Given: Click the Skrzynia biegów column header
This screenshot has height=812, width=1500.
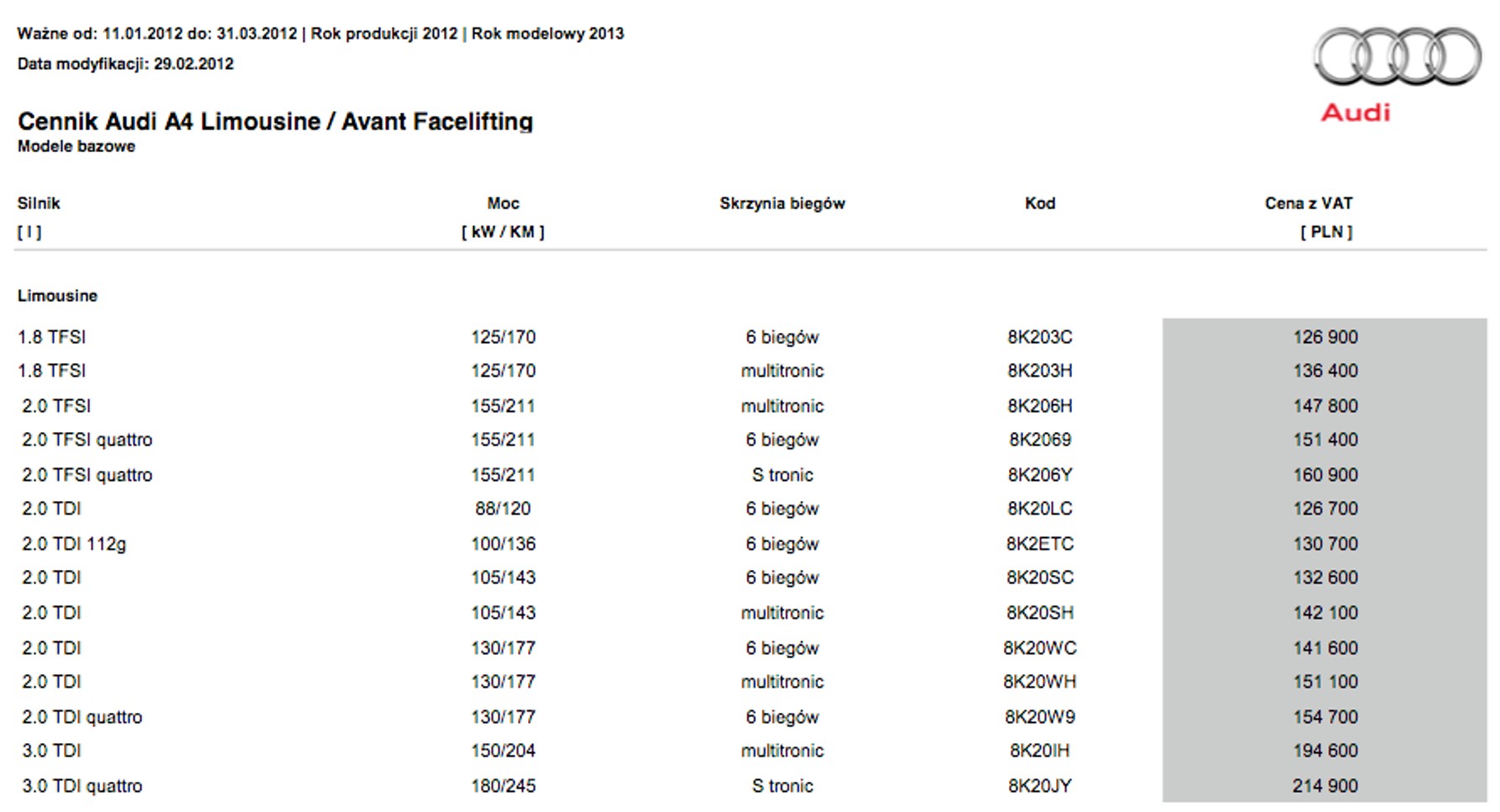Looking at the screenshot, I should [x=782, y=203].
